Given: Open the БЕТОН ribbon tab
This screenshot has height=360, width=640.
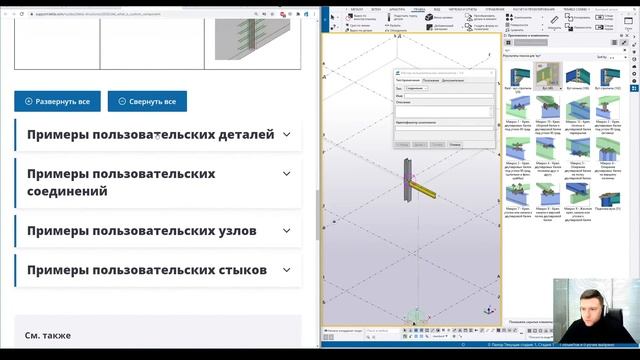Looking at the screenshot, I should 376,9.
